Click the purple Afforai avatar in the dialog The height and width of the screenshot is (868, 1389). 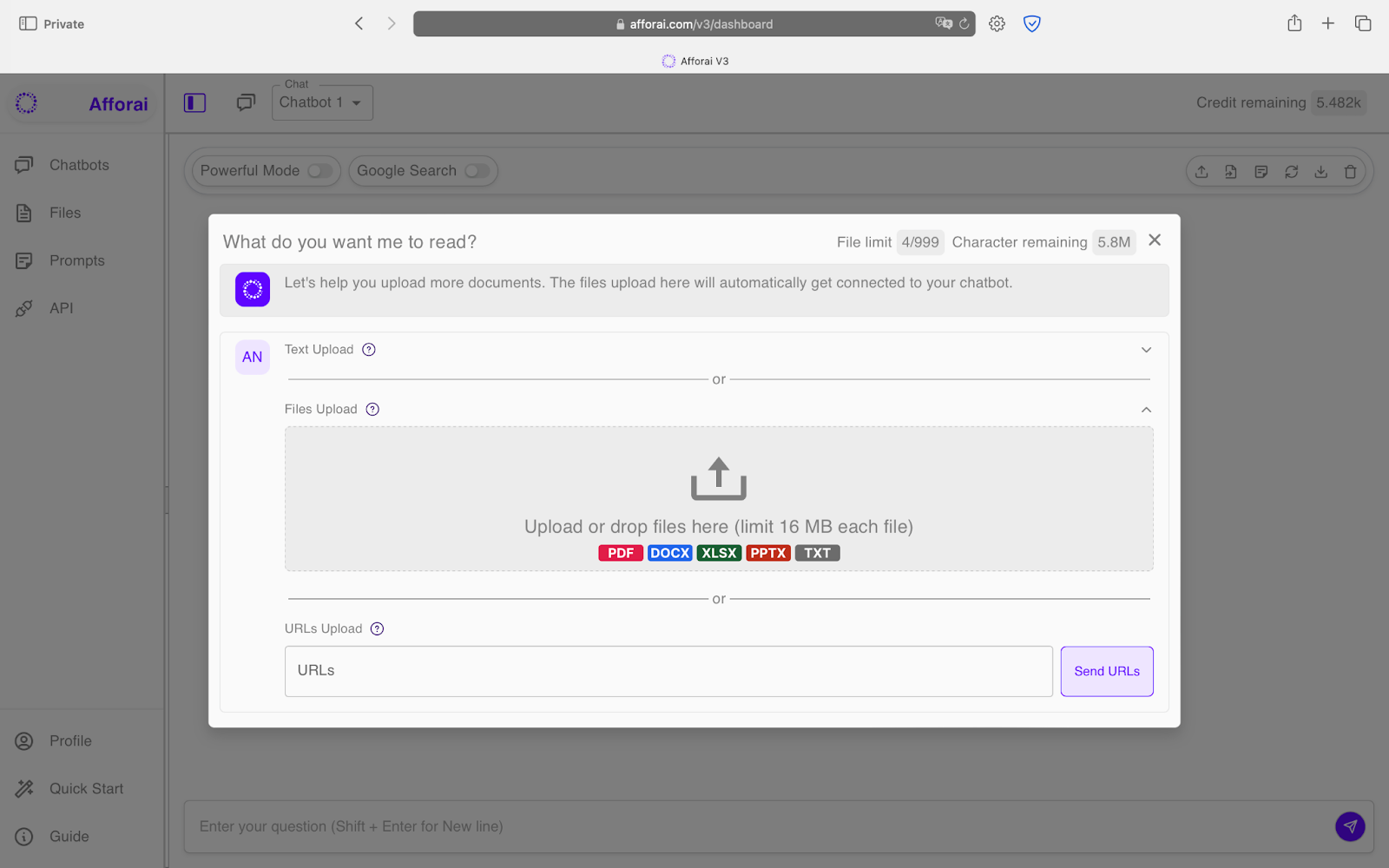tap(253, 289)
